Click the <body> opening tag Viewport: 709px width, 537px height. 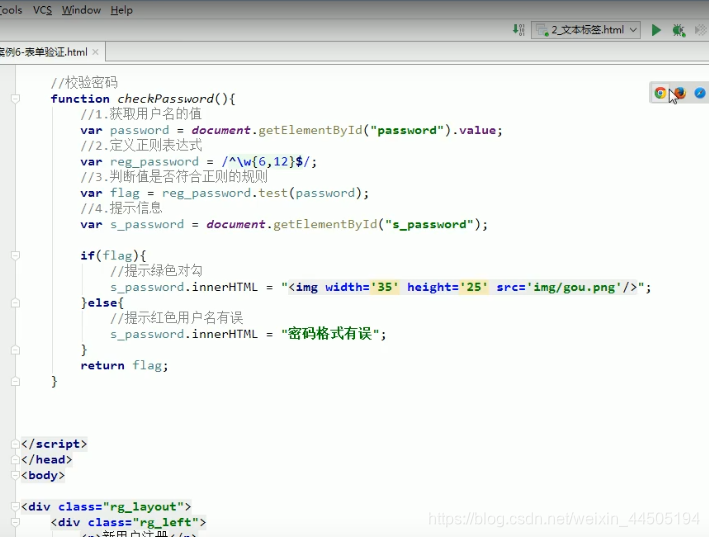[x=43, y=476]
